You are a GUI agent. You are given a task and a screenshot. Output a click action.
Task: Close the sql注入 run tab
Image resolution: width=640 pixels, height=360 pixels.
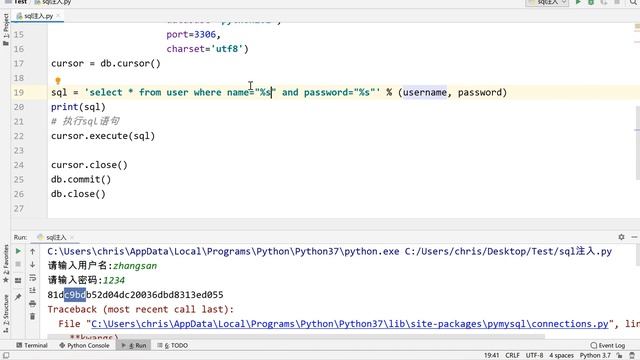(72, 237)
